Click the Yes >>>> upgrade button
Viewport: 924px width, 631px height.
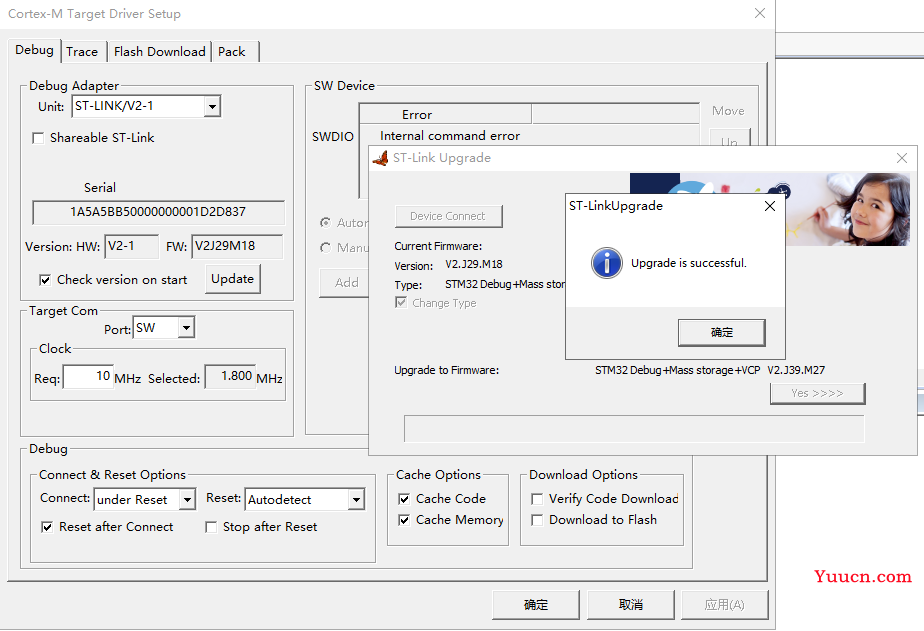(817, 393)
